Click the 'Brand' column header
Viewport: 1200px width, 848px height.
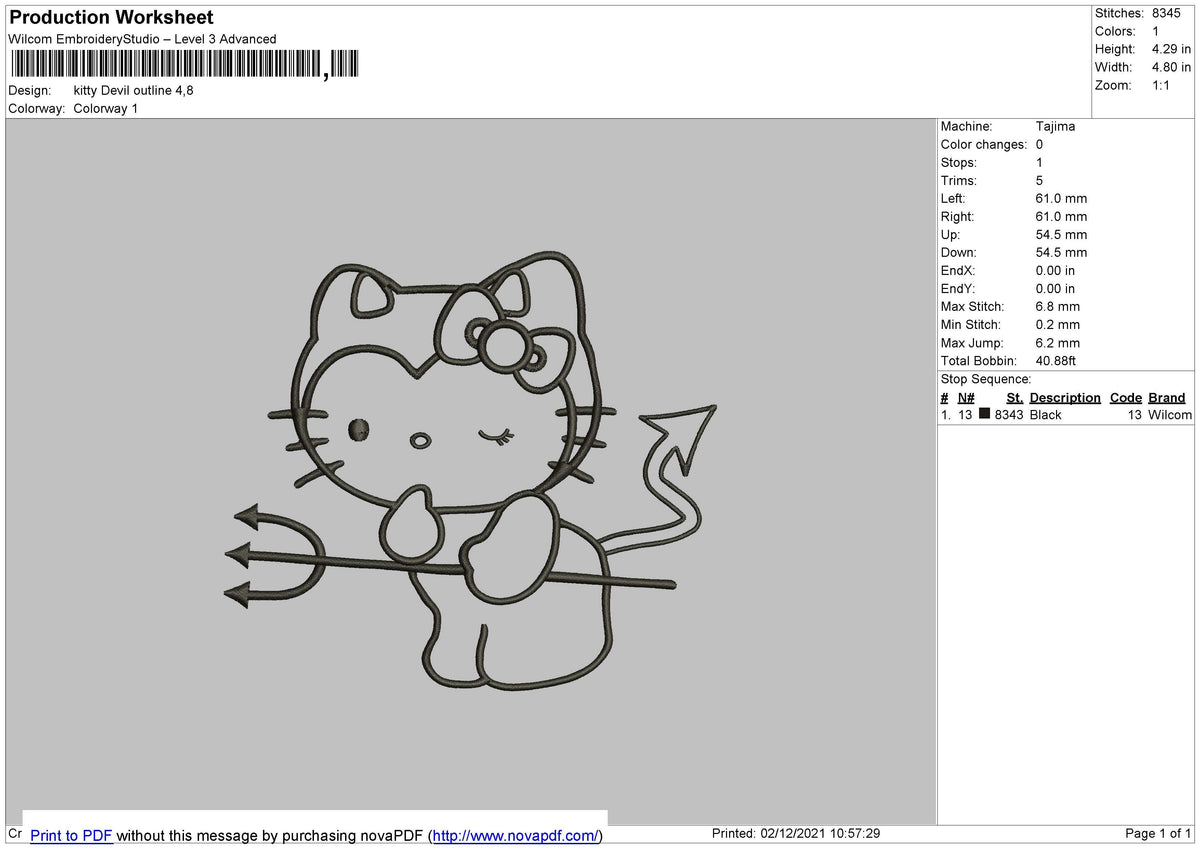[1166, 397]
